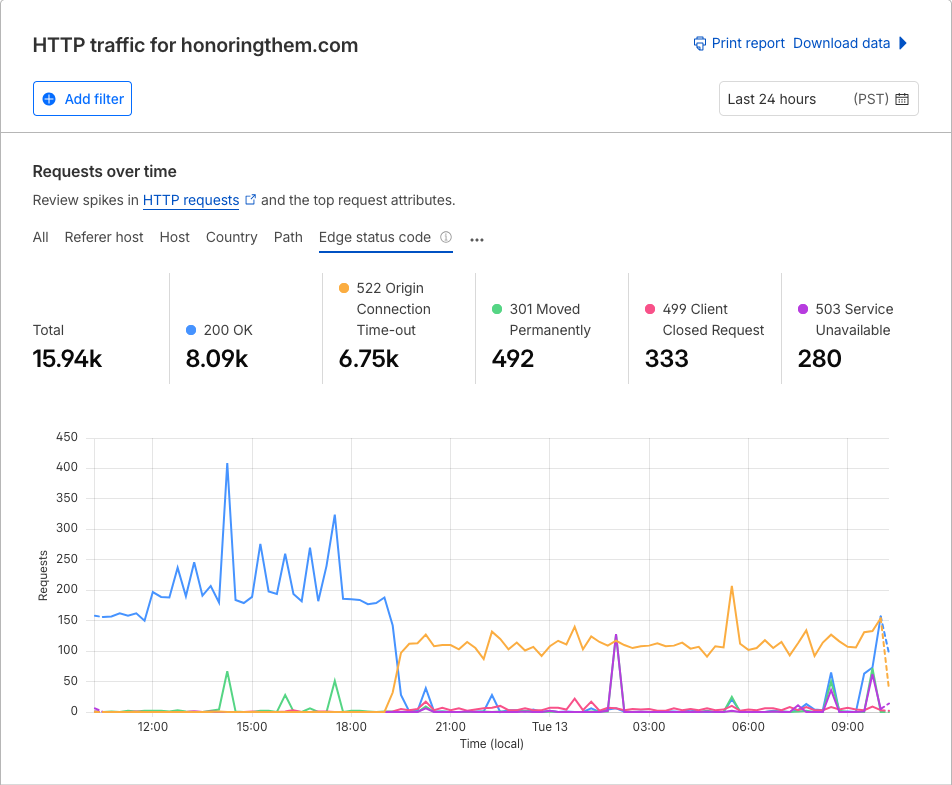Click the calendar icon in date range
Viewport: 952px width, 785px height.
pos(902,99)
